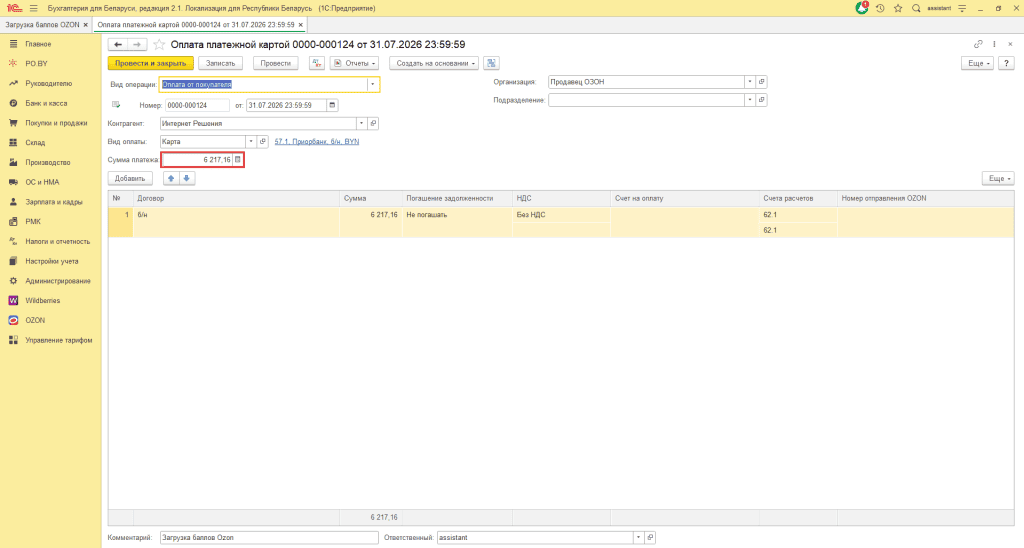The height and width of the screenshot is (548, 1024).
Task: Expand Подразделение dropdown arrow
Action: click(750, 100)
